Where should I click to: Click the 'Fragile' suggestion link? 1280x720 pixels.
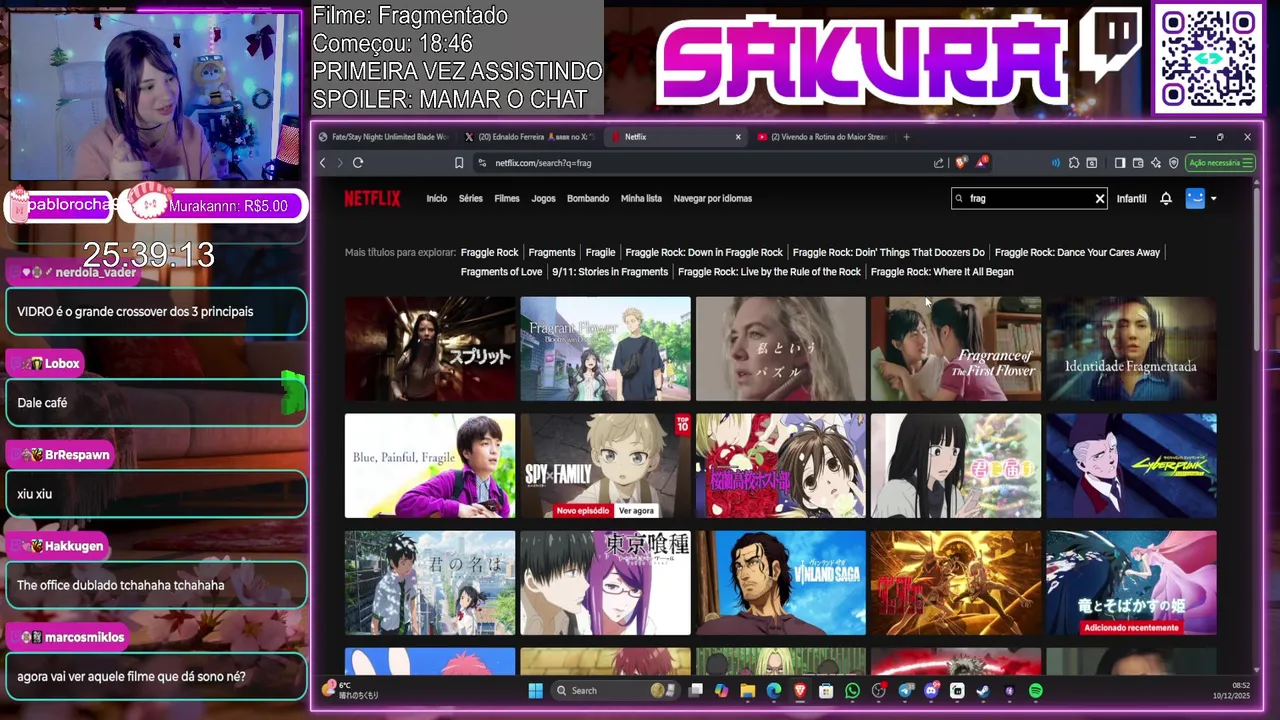coord(600,252)
